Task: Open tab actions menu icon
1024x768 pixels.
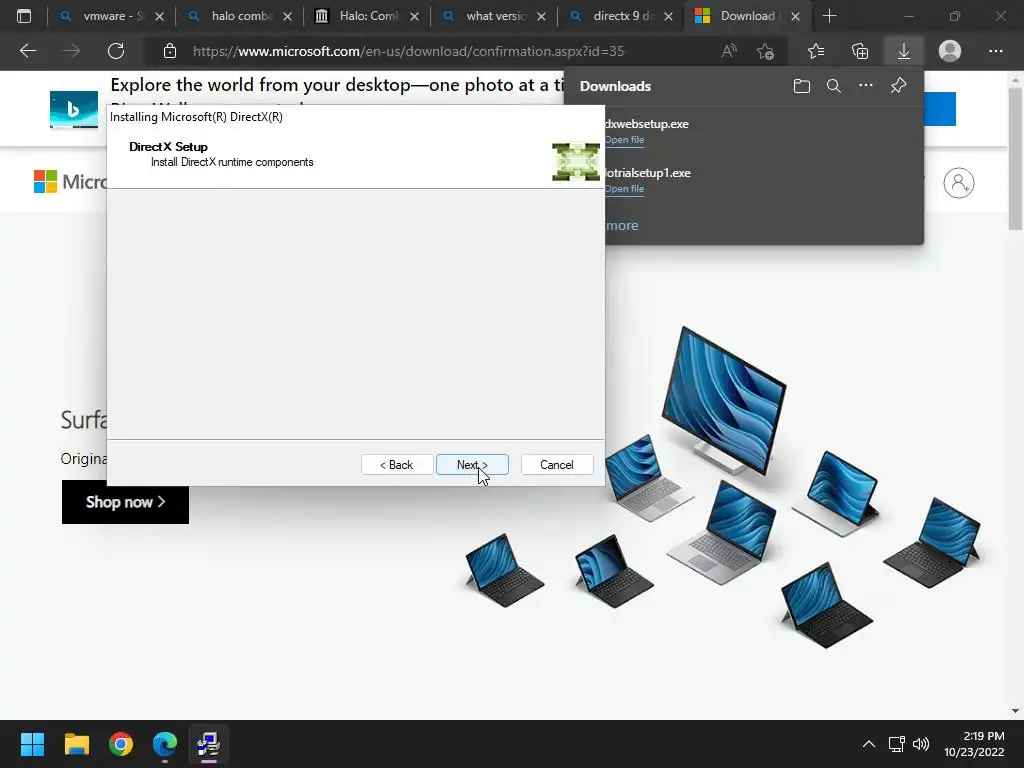Action: pos(24,16)
